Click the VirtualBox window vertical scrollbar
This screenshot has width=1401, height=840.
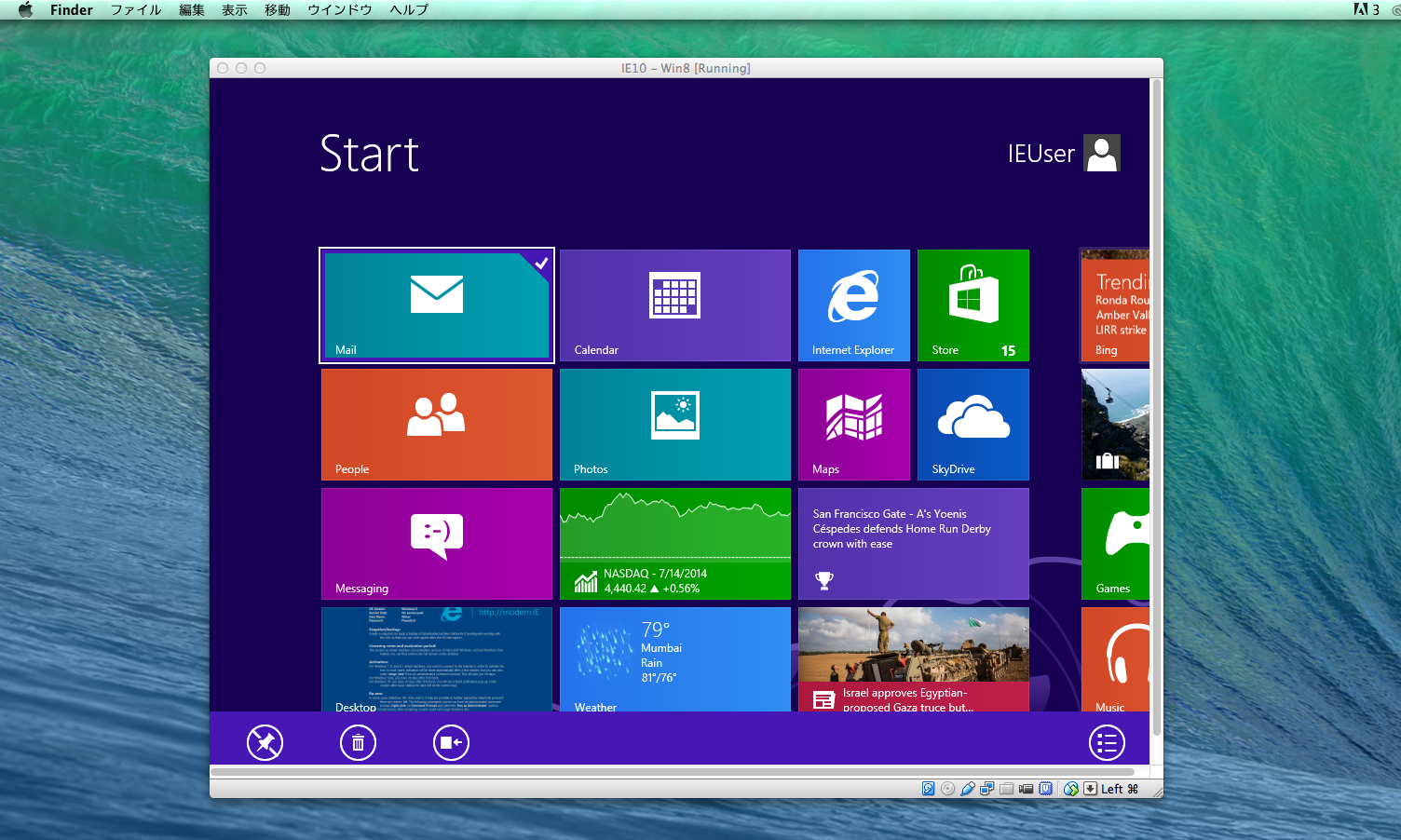point(1157,407)
